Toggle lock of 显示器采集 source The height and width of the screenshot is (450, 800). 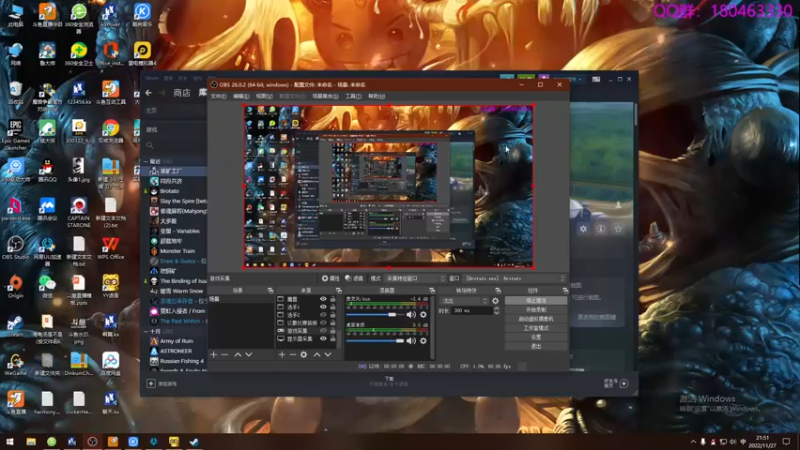tap(333, 339)
